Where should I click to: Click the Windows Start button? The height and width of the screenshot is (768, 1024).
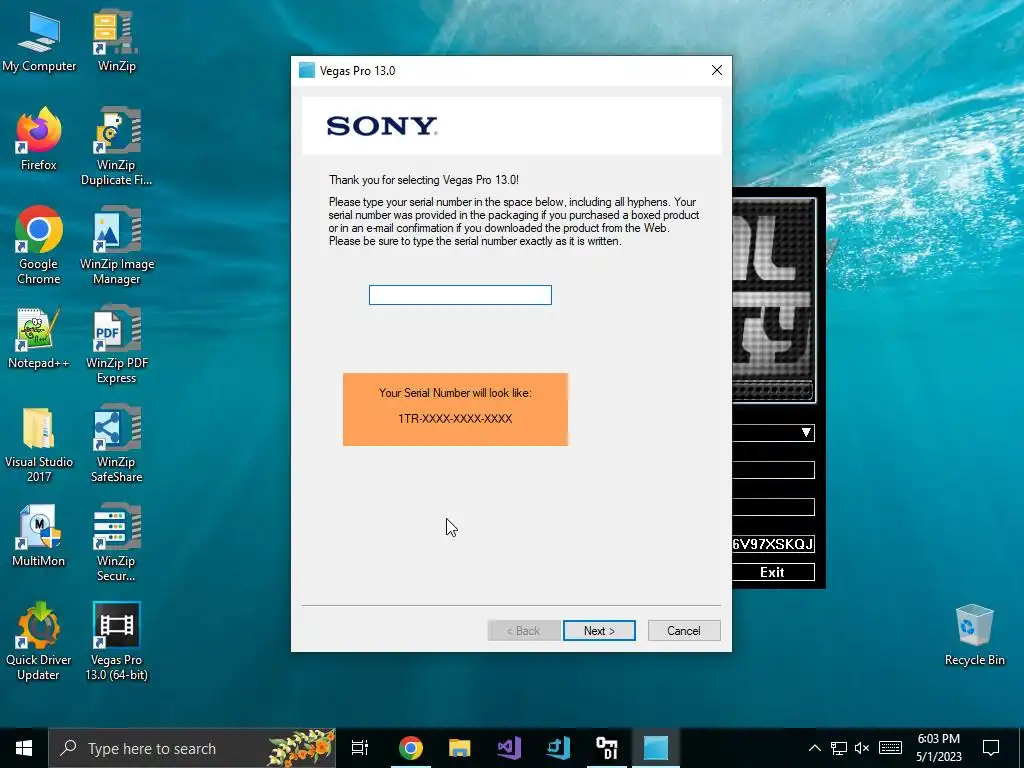click(x=24, y=748)
